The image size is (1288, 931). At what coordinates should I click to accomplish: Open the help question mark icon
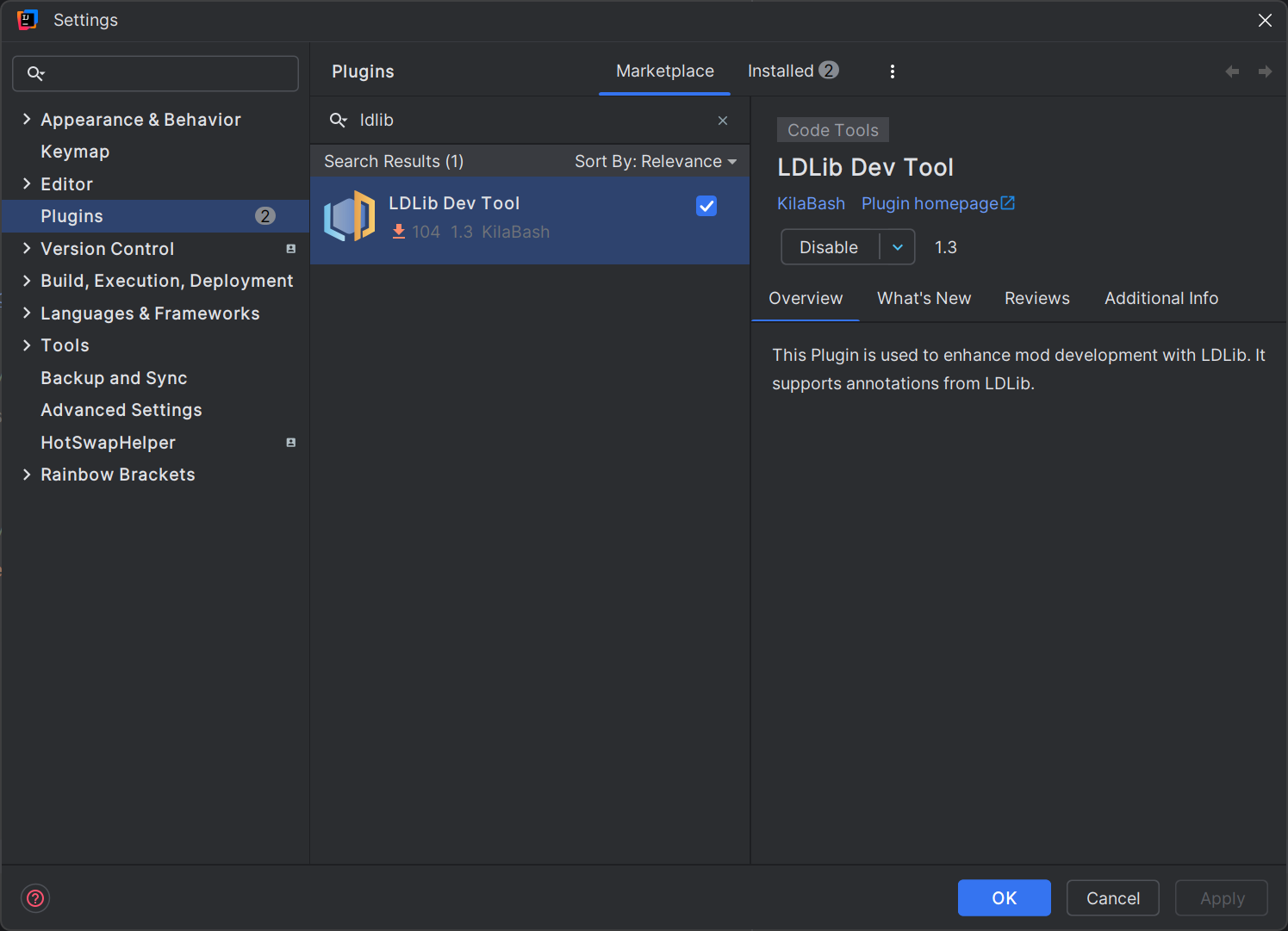coord(35,898)
